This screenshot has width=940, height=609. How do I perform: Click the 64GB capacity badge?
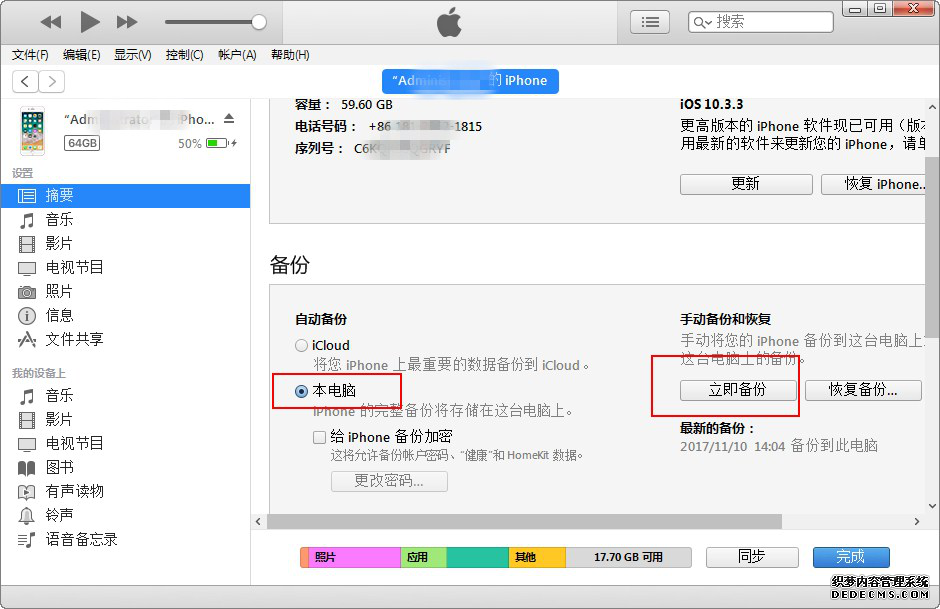coord(82,143)
